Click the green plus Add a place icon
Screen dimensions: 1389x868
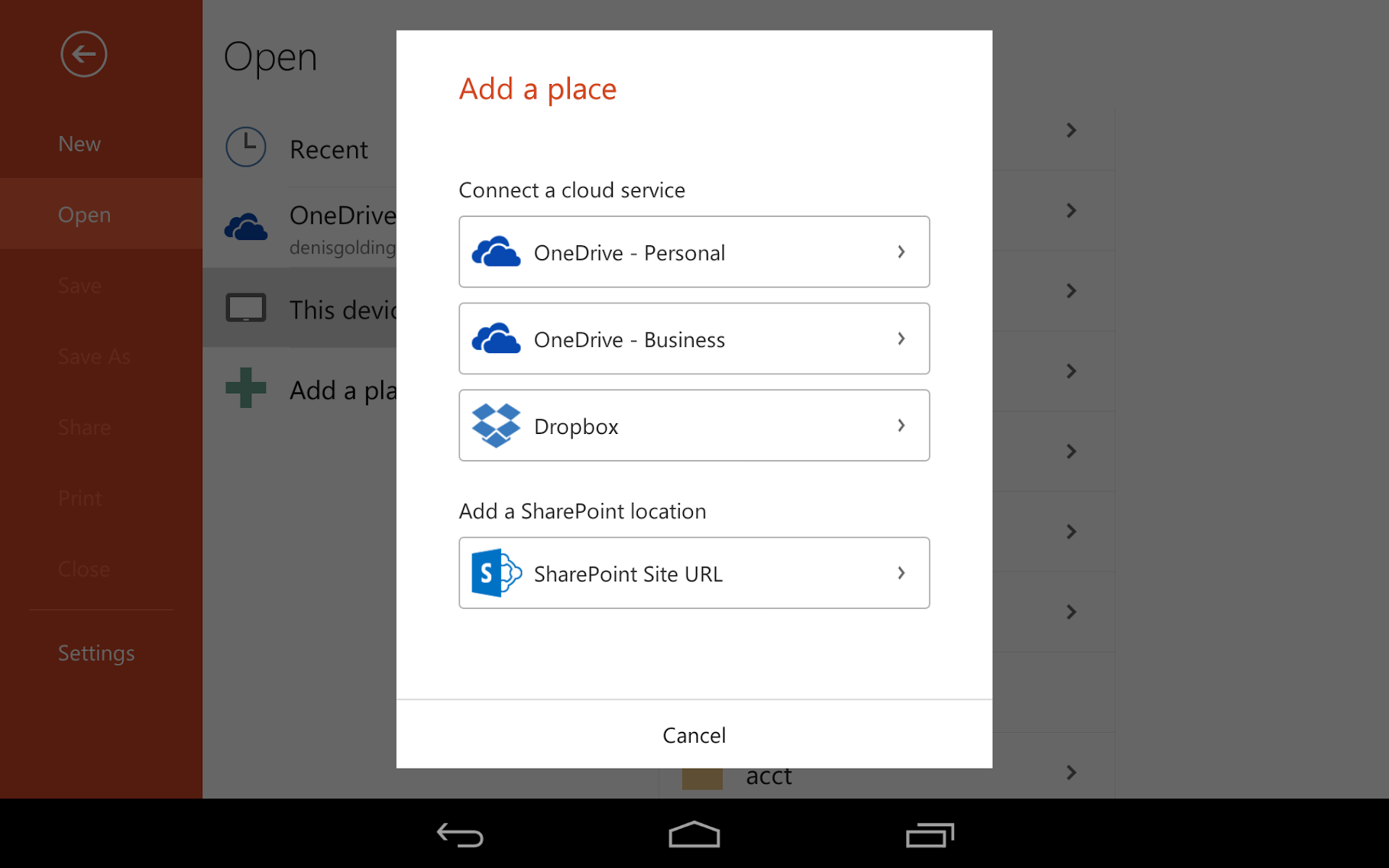click(246, 388)
